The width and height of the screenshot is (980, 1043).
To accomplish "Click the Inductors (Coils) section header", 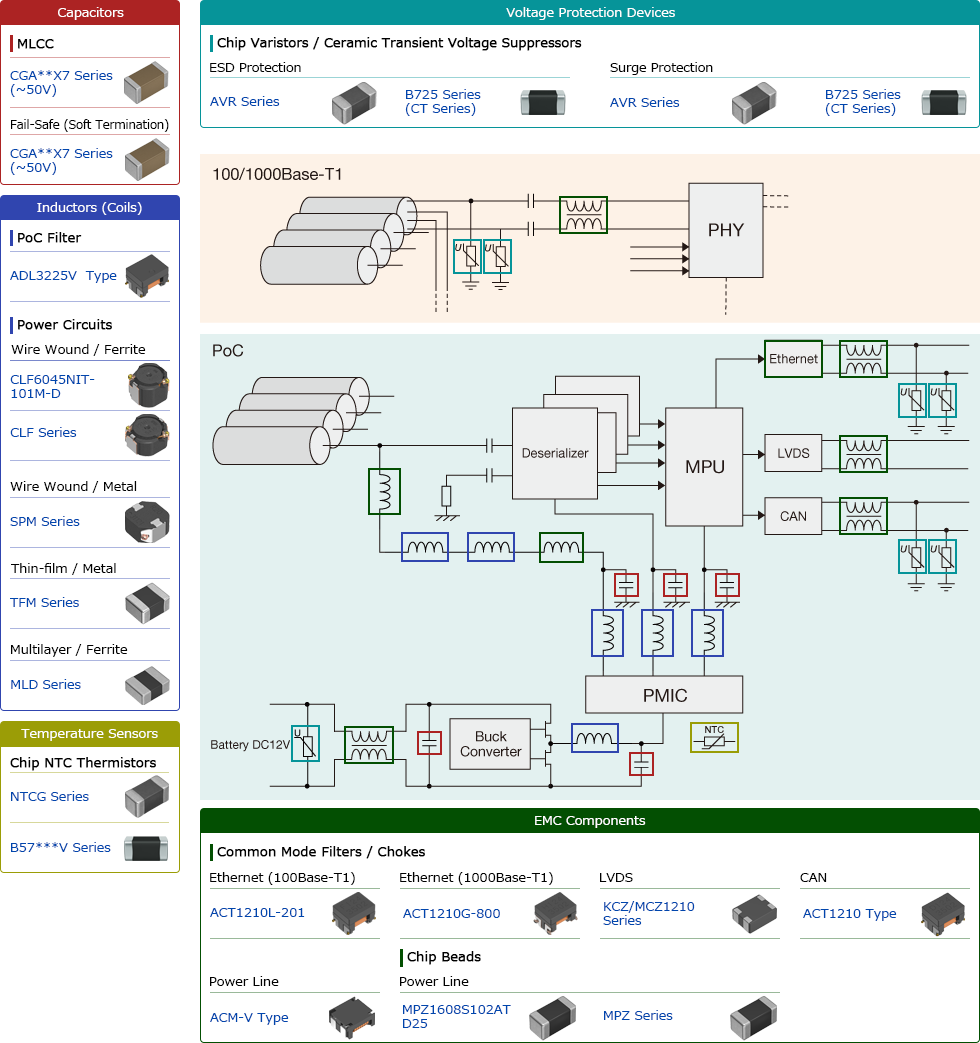I will click(90, 208).
